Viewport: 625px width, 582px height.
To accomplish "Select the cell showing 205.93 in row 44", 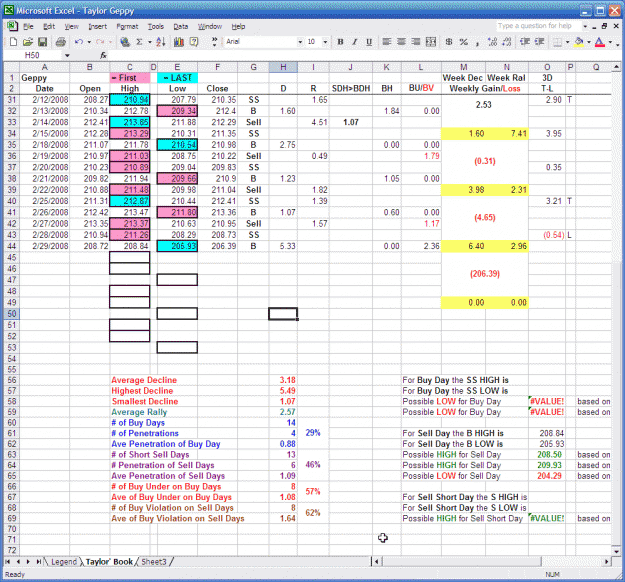I will coord(177,246).
